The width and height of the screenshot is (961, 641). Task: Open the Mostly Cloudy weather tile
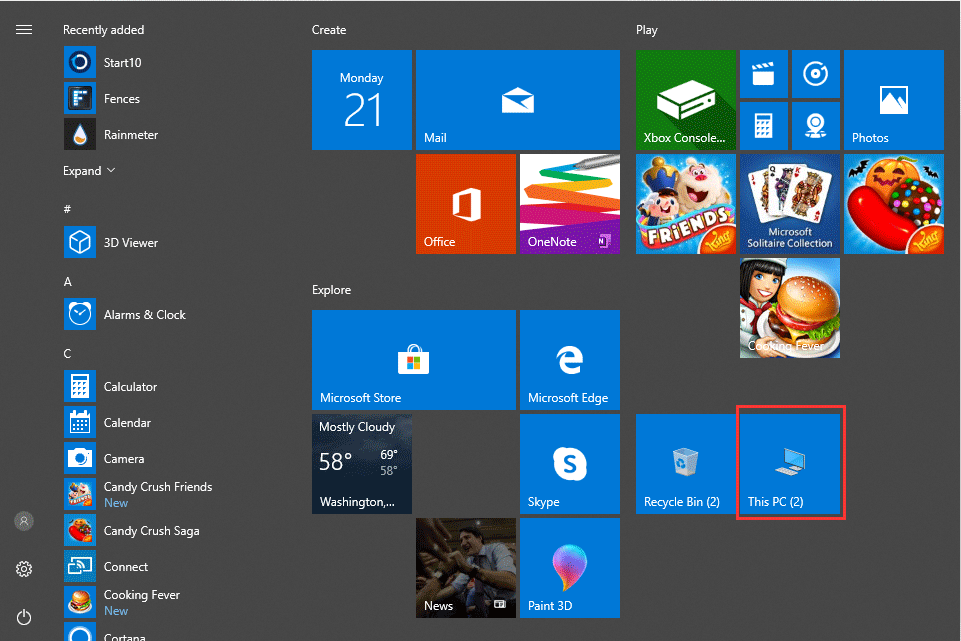click(x=362, y=464)
